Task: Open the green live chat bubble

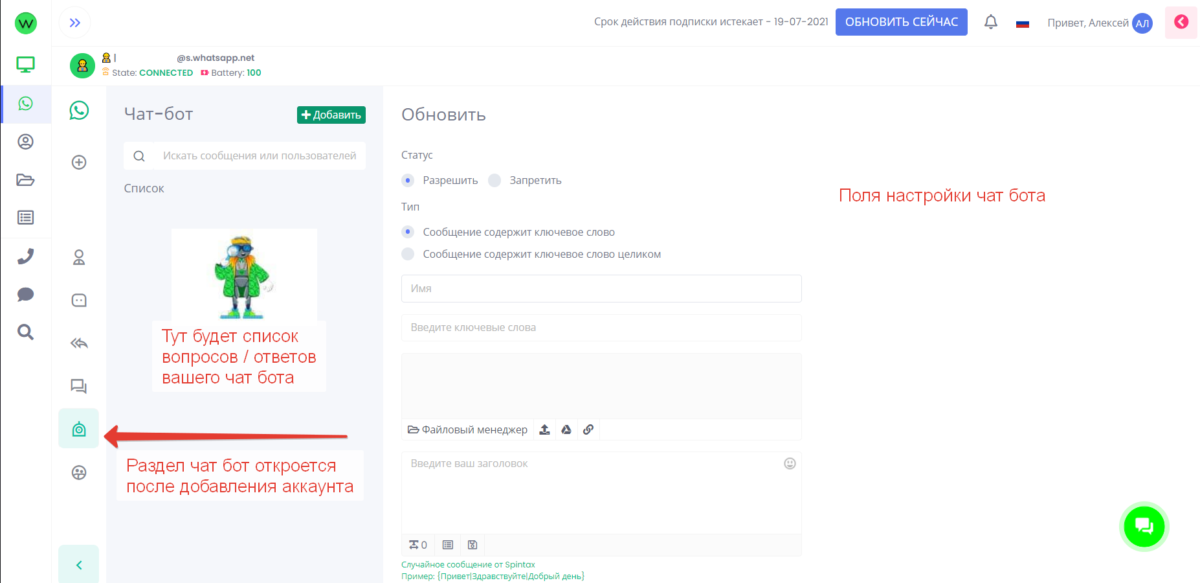Action: tap(1144, 526)
